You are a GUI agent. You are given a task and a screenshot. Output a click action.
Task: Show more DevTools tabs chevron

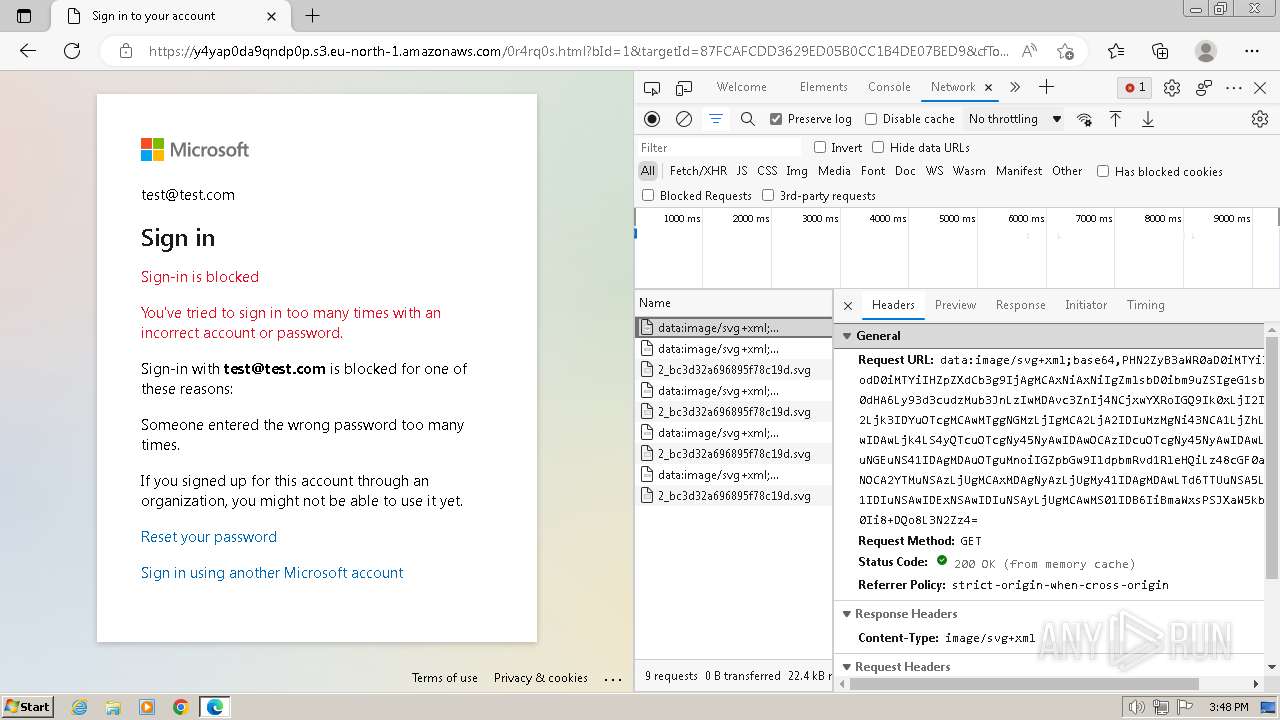point(1015,87)
